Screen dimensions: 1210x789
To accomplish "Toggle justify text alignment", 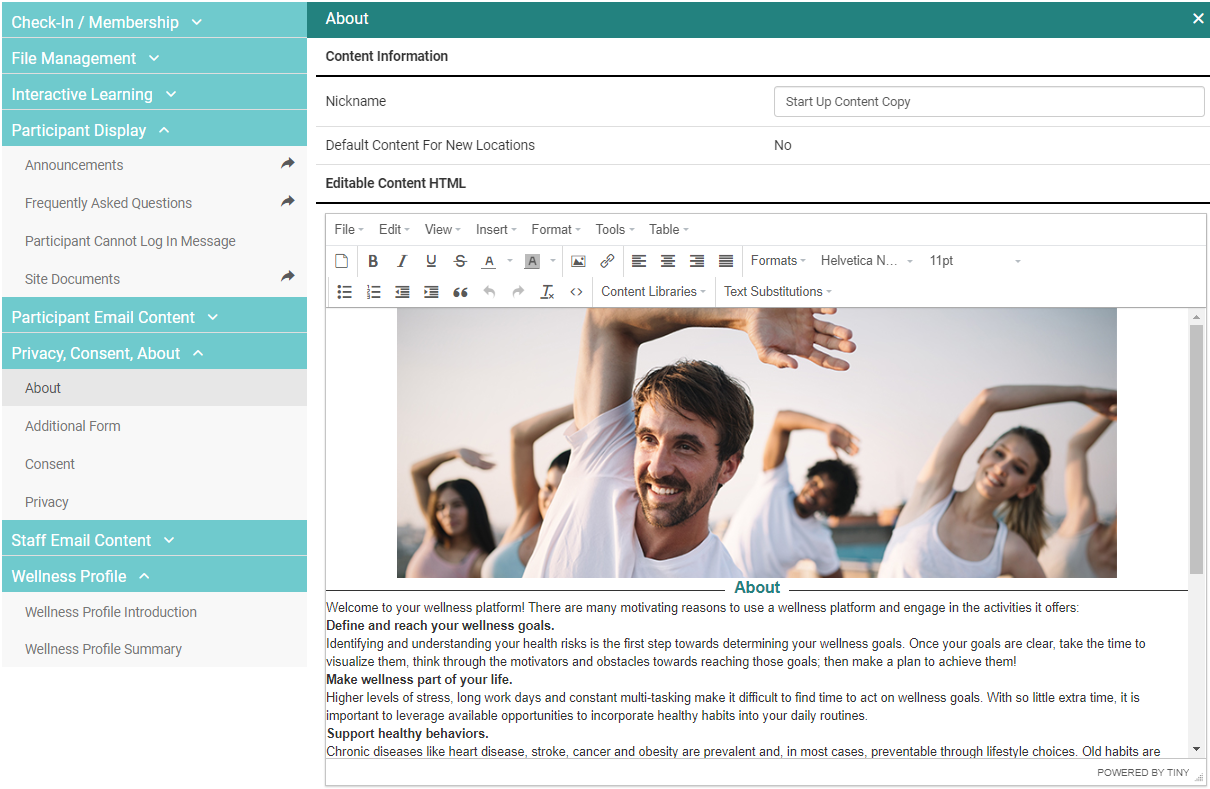I will (726, 261).
